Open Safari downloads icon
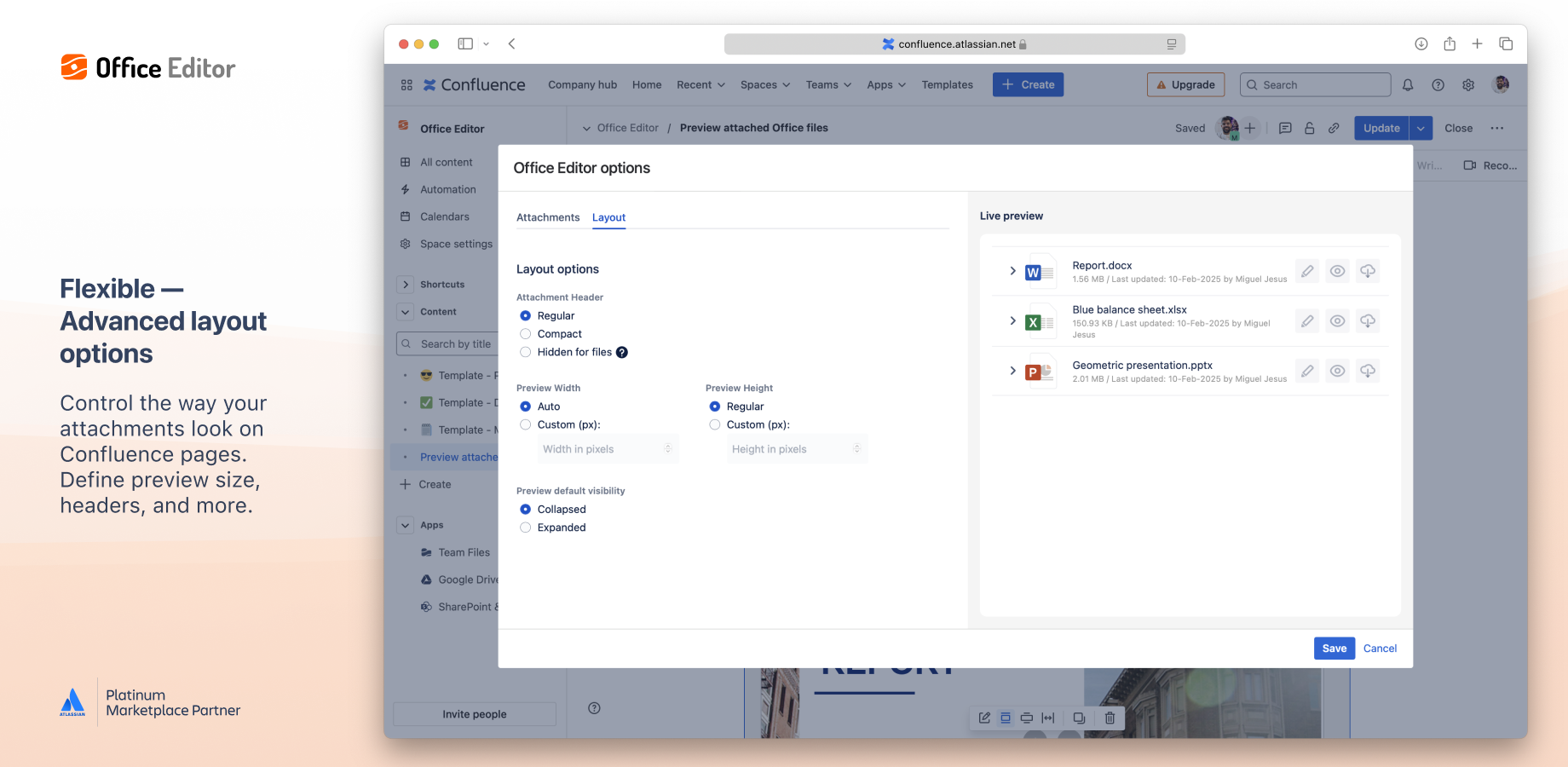Screen dimensions: 1568x767 click(x=1421, y=43)
